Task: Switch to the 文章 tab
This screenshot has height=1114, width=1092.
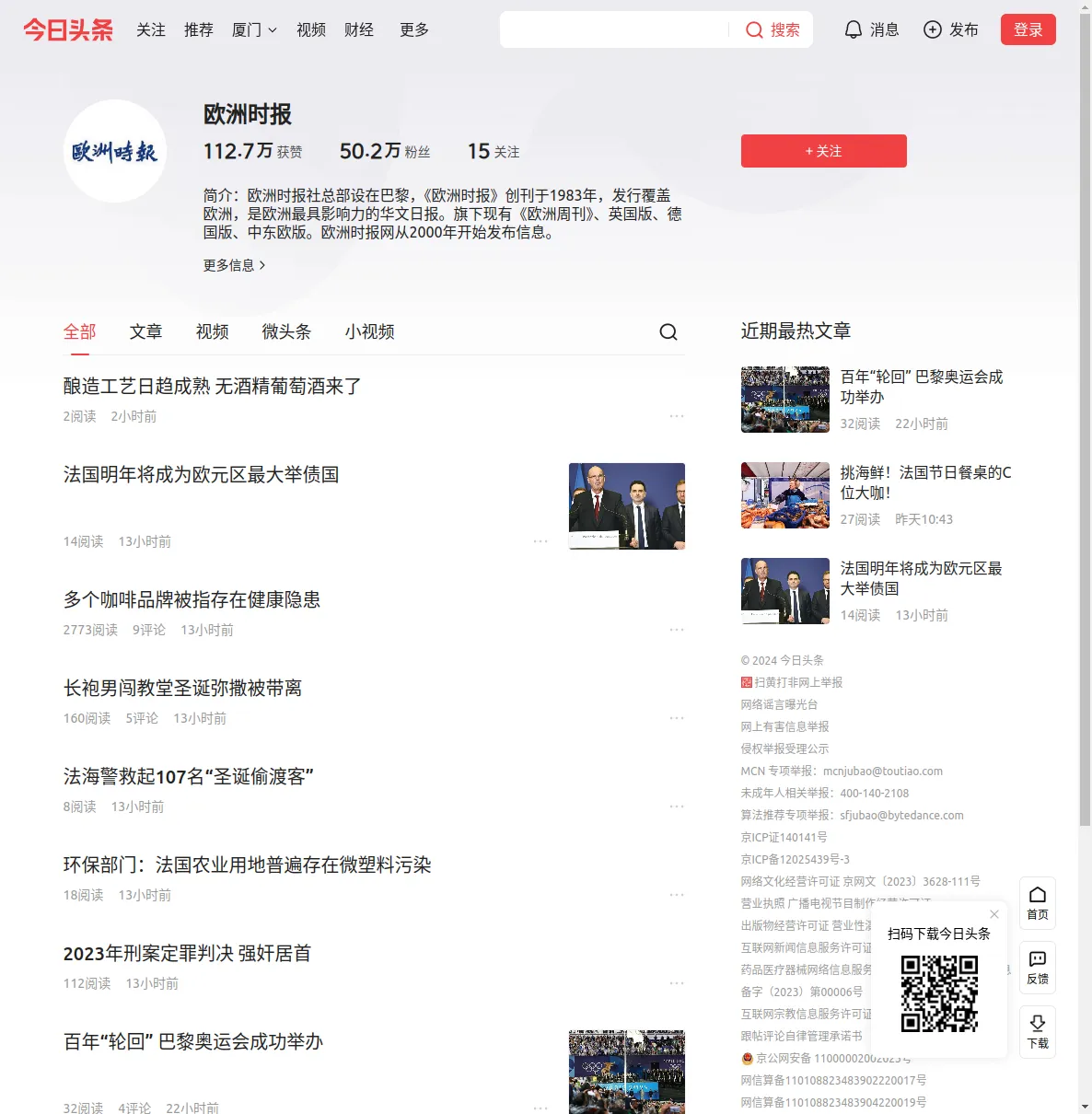Action: pos(146,331)
